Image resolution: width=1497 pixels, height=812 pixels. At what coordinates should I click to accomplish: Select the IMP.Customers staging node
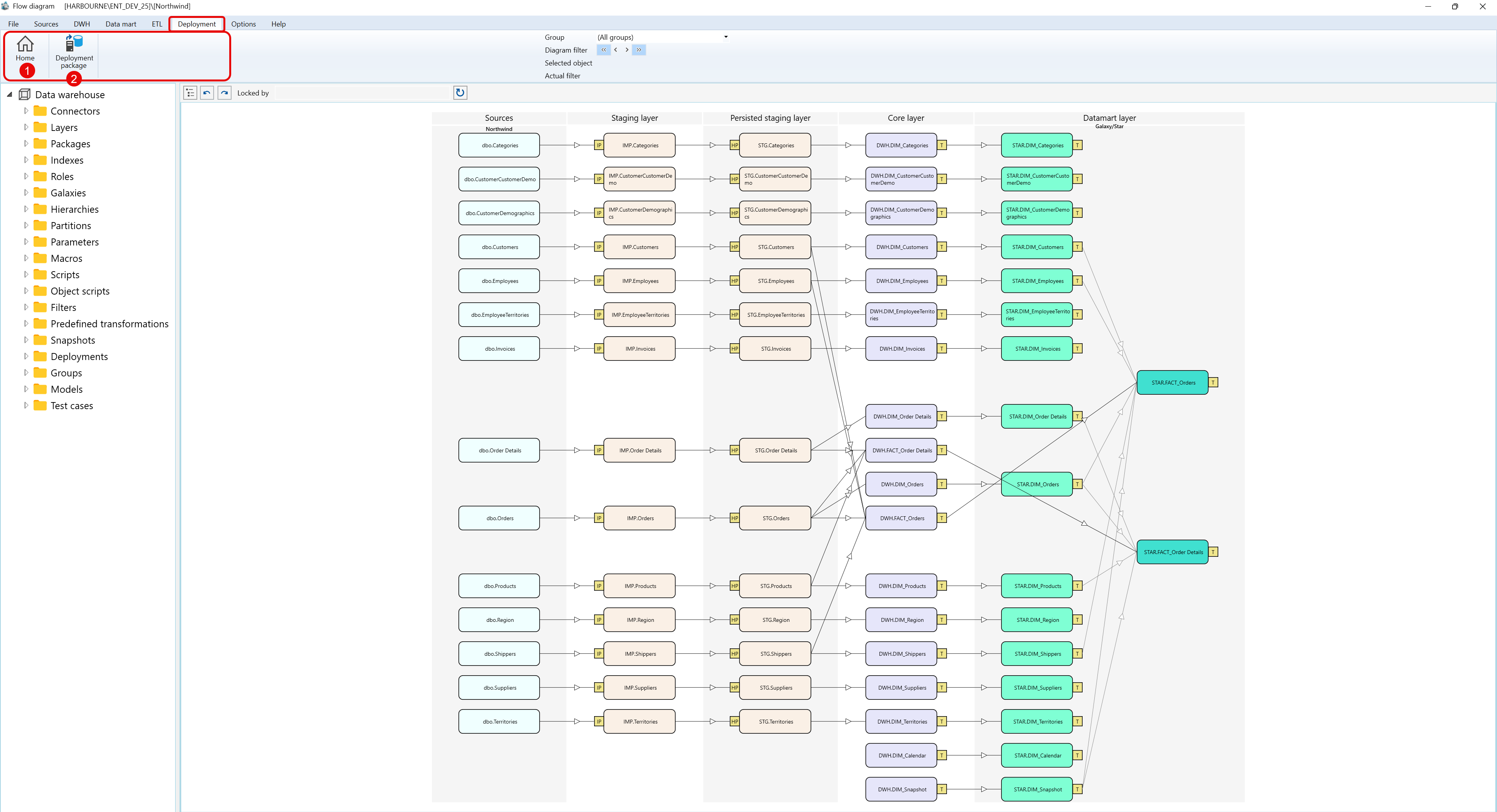640,247
